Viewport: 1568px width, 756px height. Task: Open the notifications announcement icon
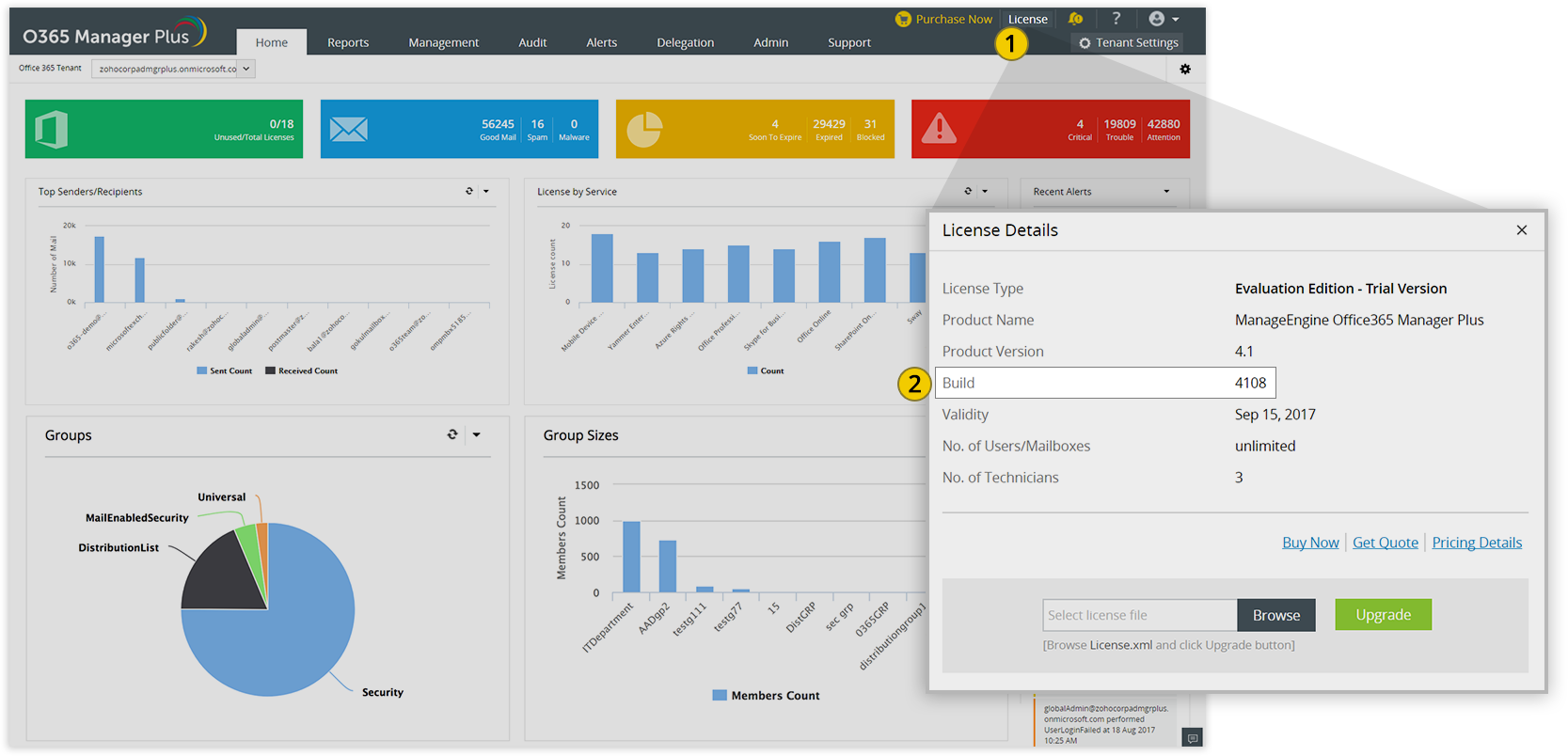(x=1076, y=19)
